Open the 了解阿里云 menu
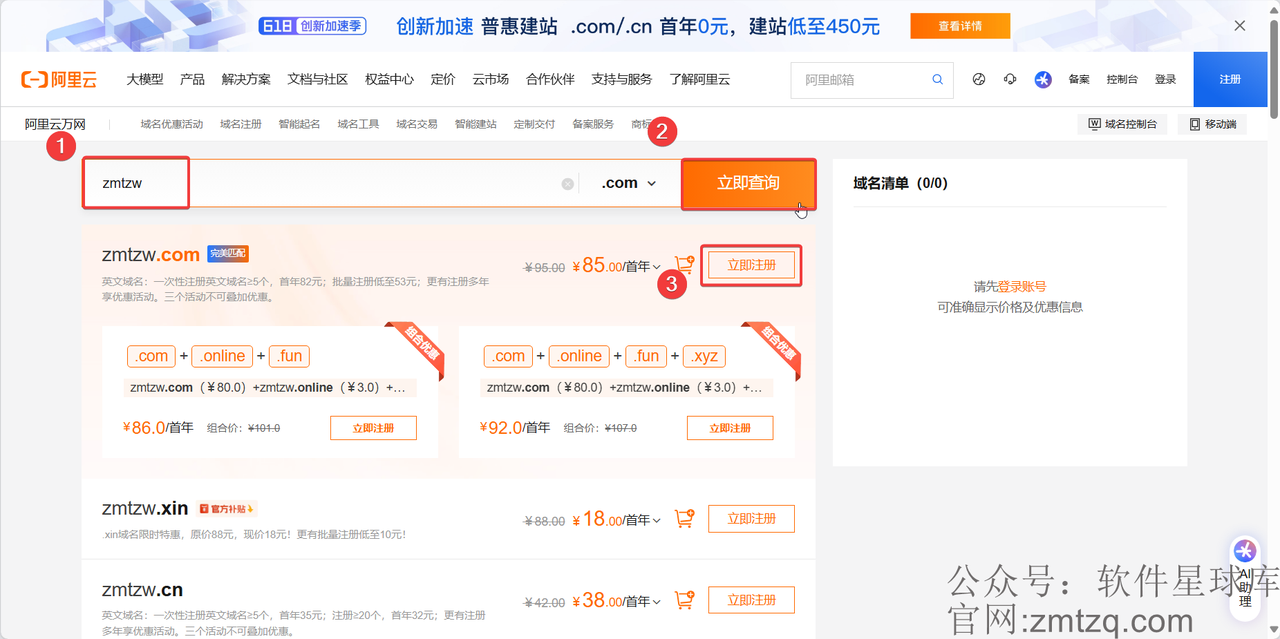Screen dimensions: 1280x639 point(700,79)
